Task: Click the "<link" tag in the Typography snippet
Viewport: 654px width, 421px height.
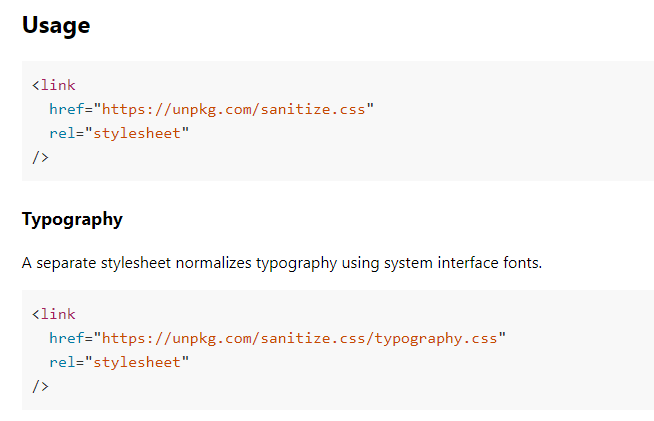Action: point(54,314)
